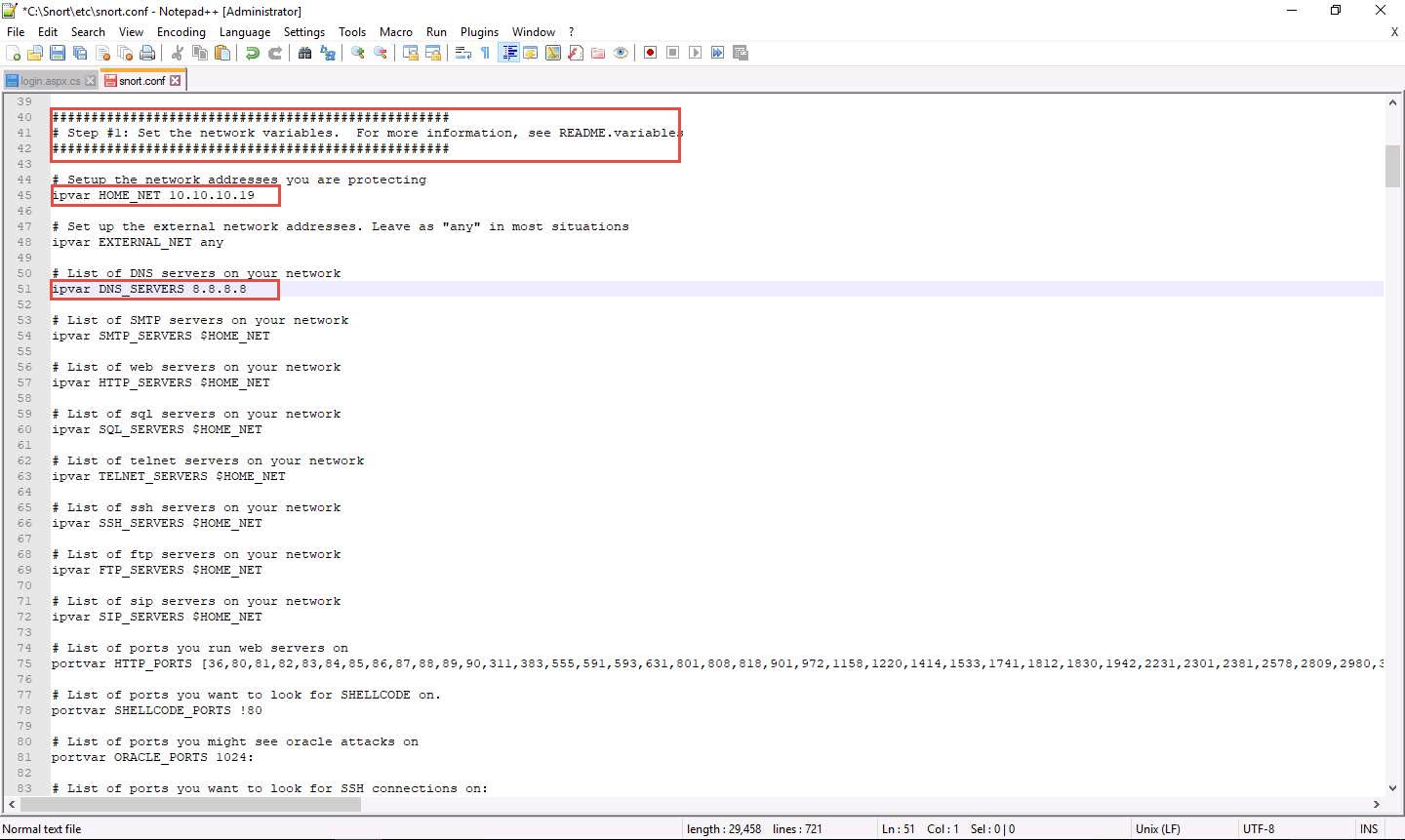Toggle Word Wrap in the toolbar
This screenshot has height=840, width=1405.
[463, 53]
